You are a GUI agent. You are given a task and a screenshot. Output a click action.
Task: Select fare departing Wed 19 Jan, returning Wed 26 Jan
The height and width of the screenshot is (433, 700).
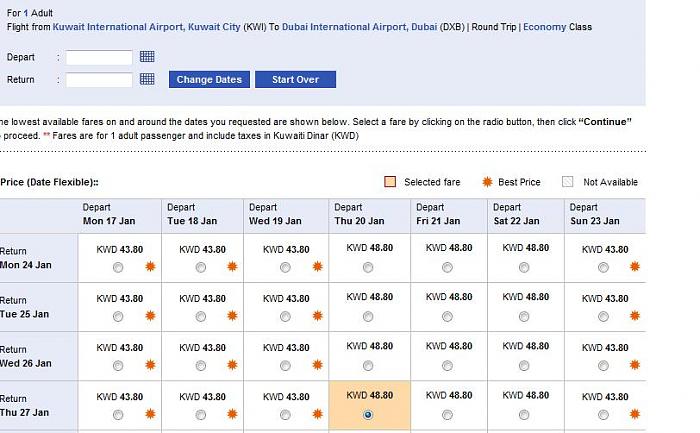tap(285, 365)
